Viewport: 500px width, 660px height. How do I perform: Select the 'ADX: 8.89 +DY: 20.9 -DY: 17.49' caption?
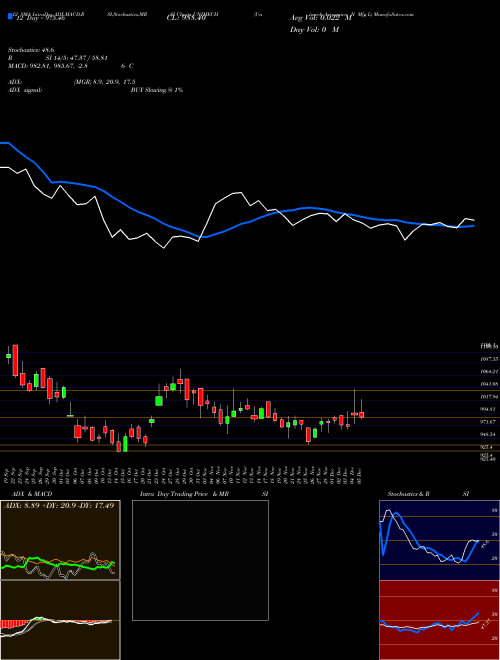pyautogui.click(x=59, y=505)
